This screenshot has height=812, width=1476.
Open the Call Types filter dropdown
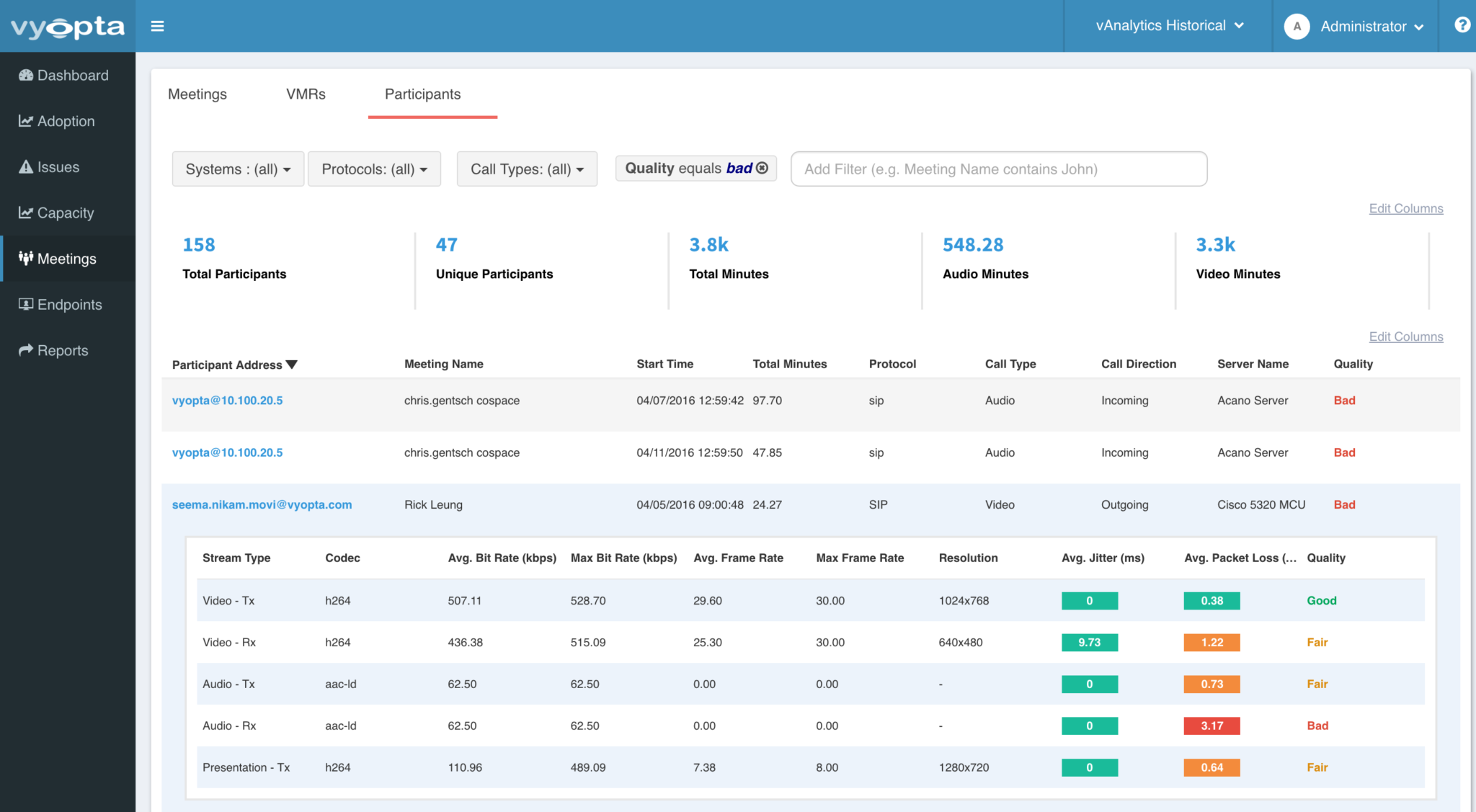point(527,169)
